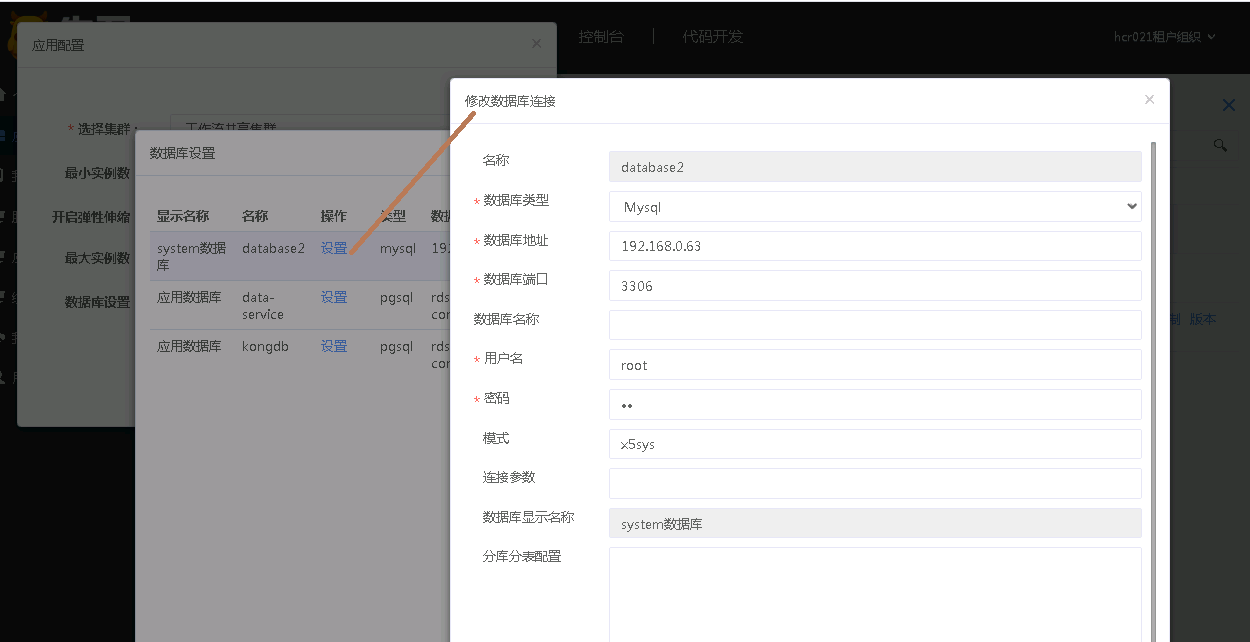
Task: Click the blue X icon on the right panel
Action: [1229, 105]
